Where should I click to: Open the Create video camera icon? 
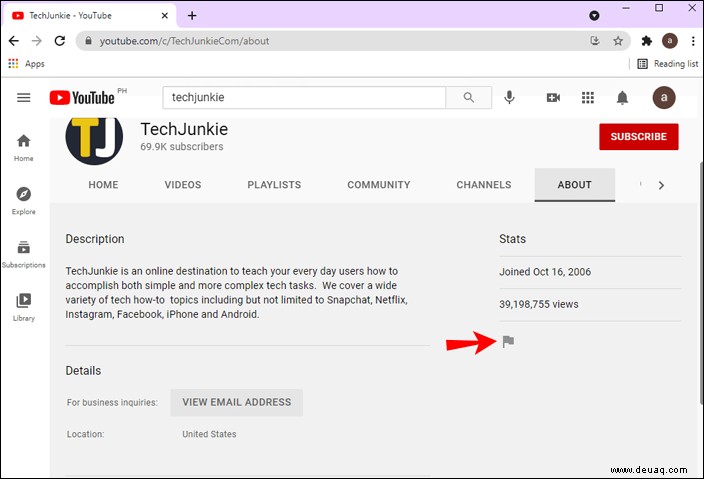pos(553,97)
